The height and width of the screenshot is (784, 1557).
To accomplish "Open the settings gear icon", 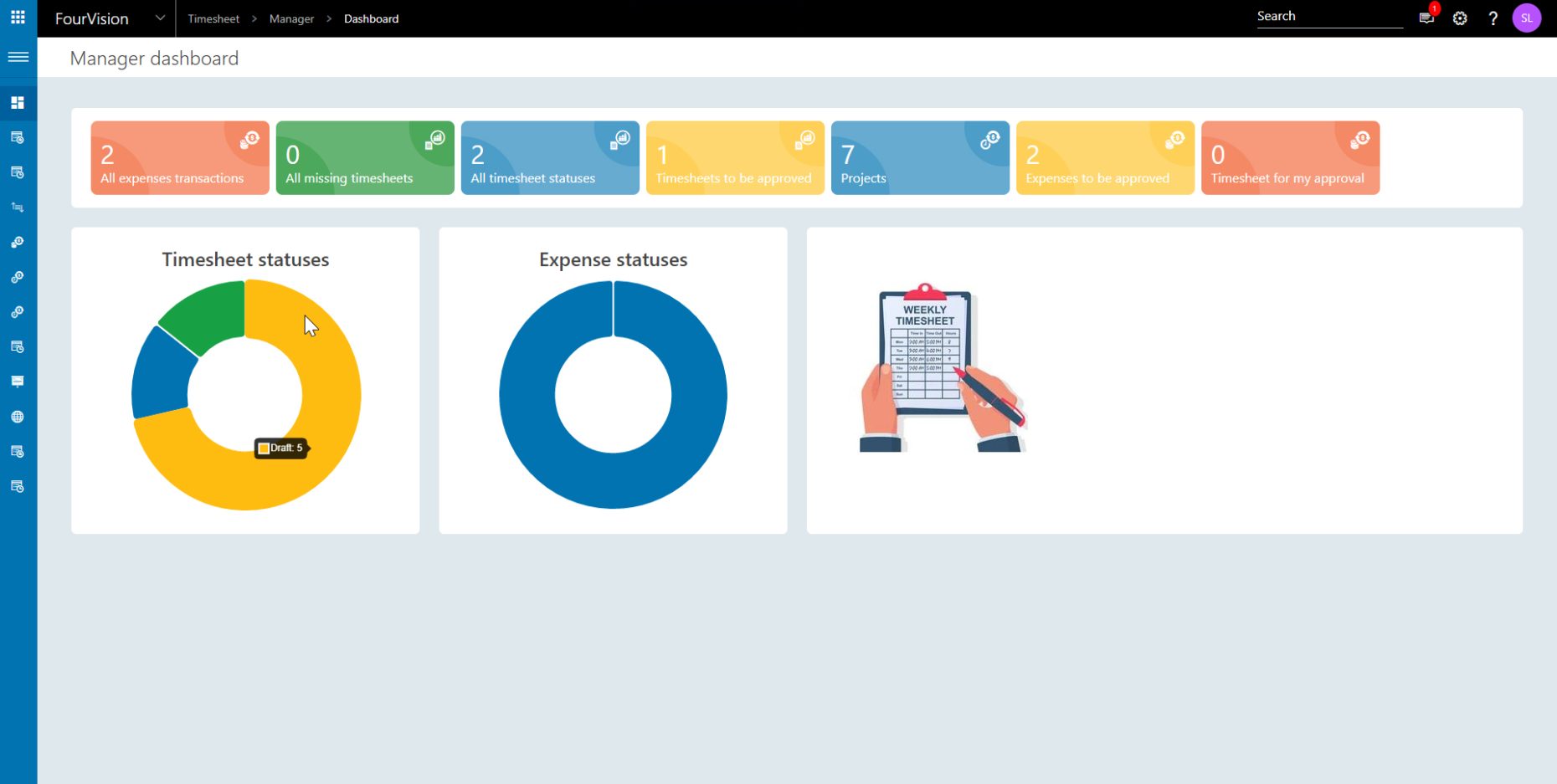I will point(1459,18).
